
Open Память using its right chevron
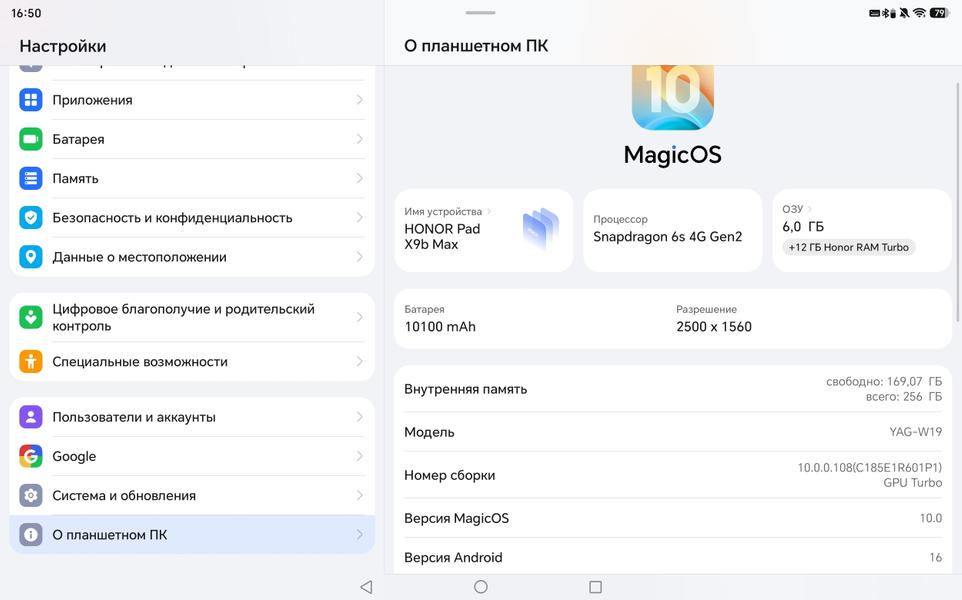[360, 178]
